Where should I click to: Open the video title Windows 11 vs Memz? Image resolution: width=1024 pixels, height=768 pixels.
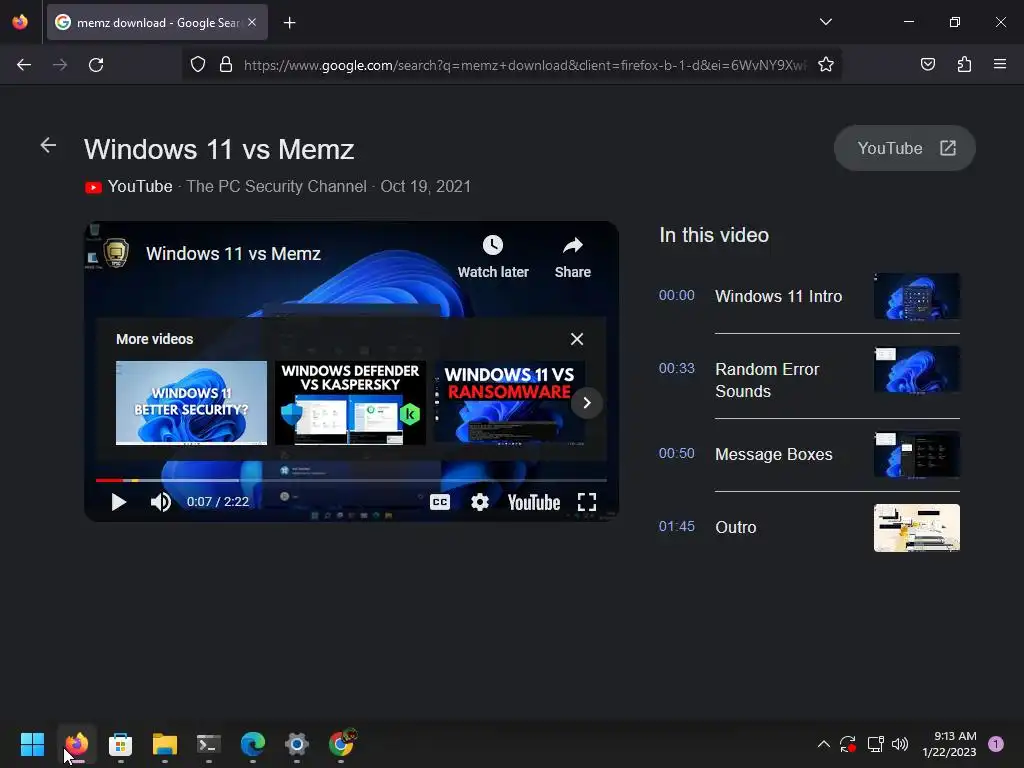[233, 254]
